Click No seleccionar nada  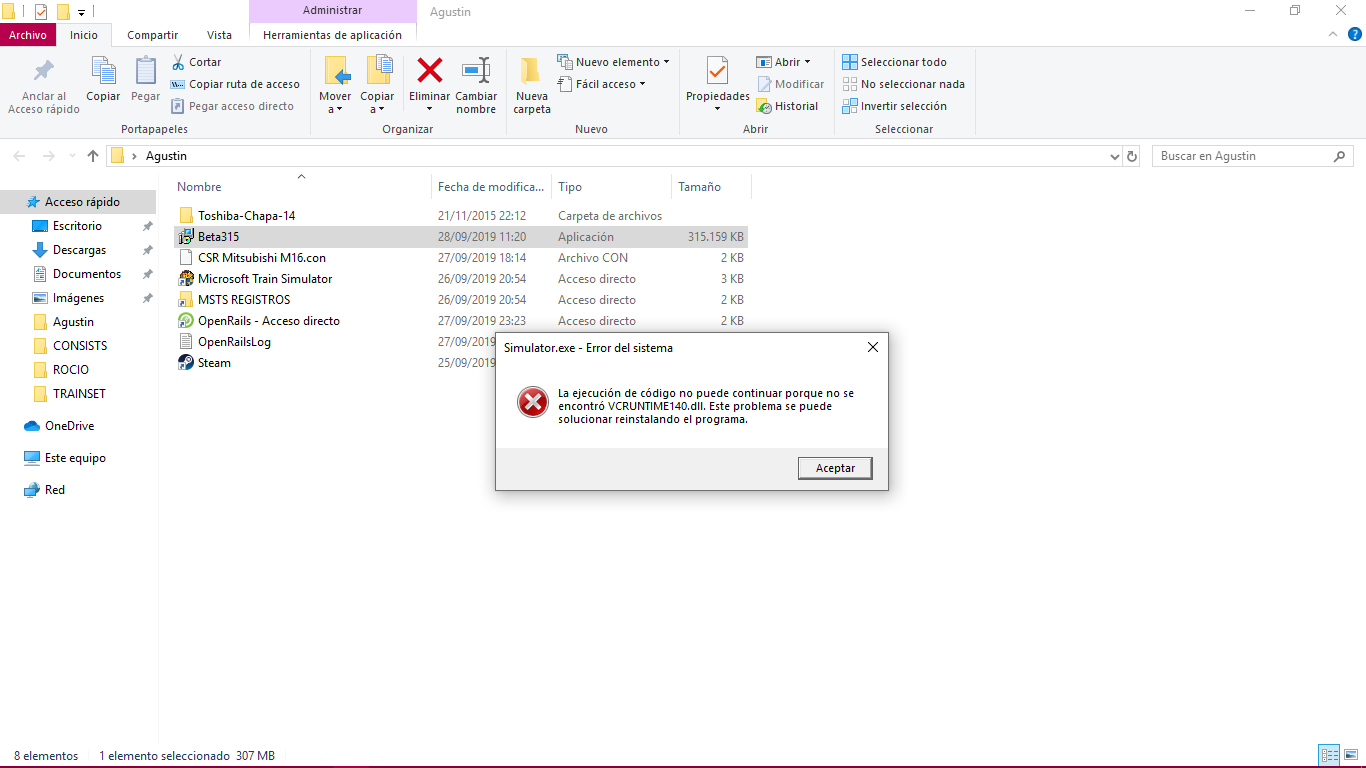pyautogui.click(x=903, y=84)
